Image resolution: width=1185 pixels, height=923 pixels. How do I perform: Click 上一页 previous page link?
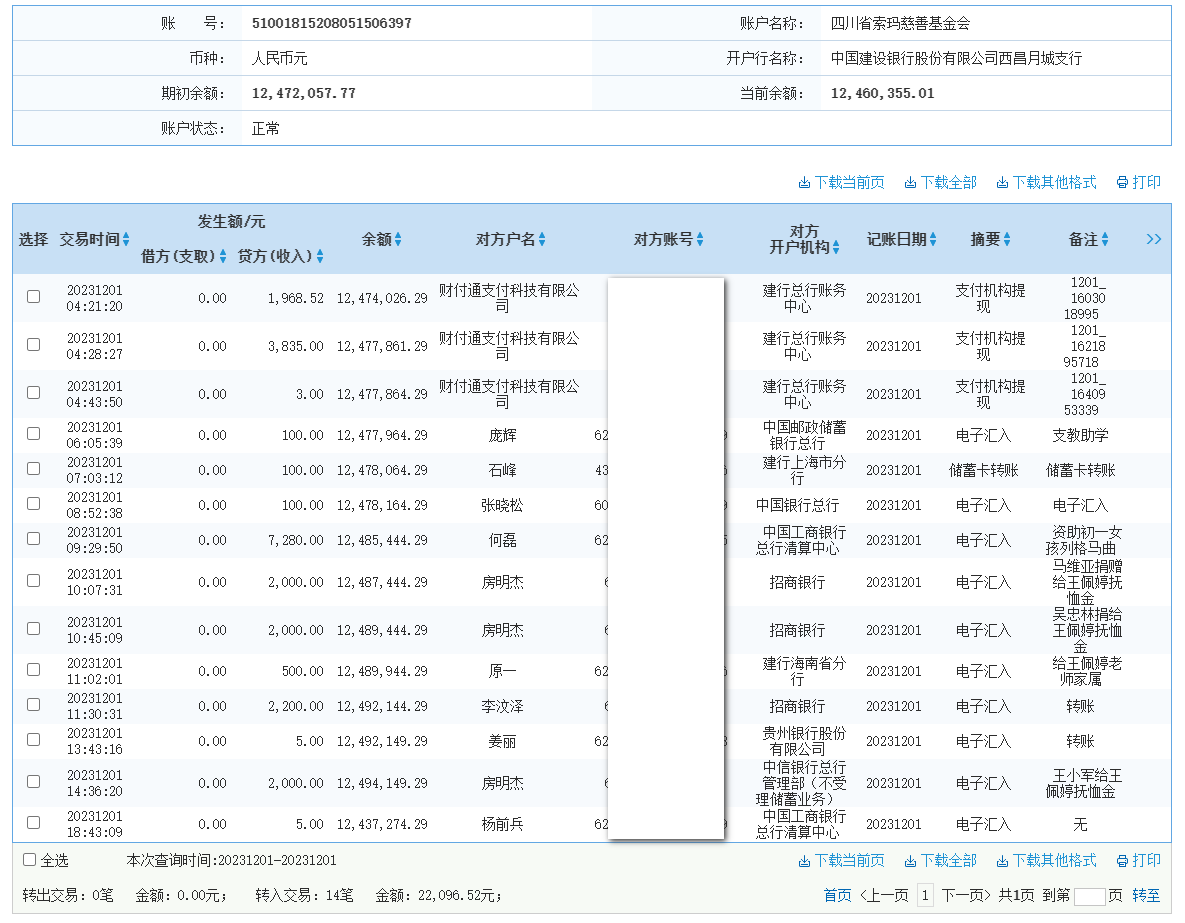884,896
